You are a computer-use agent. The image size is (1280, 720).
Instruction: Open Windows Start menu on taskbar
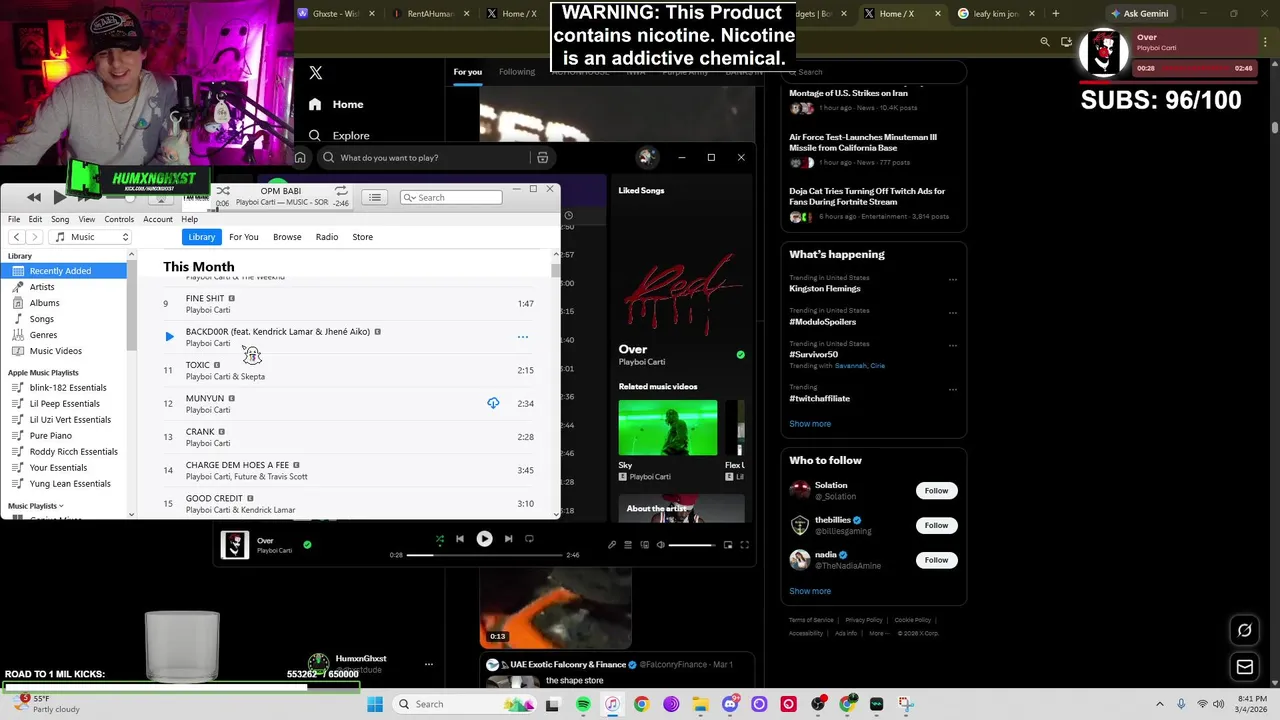coord(375,704)
